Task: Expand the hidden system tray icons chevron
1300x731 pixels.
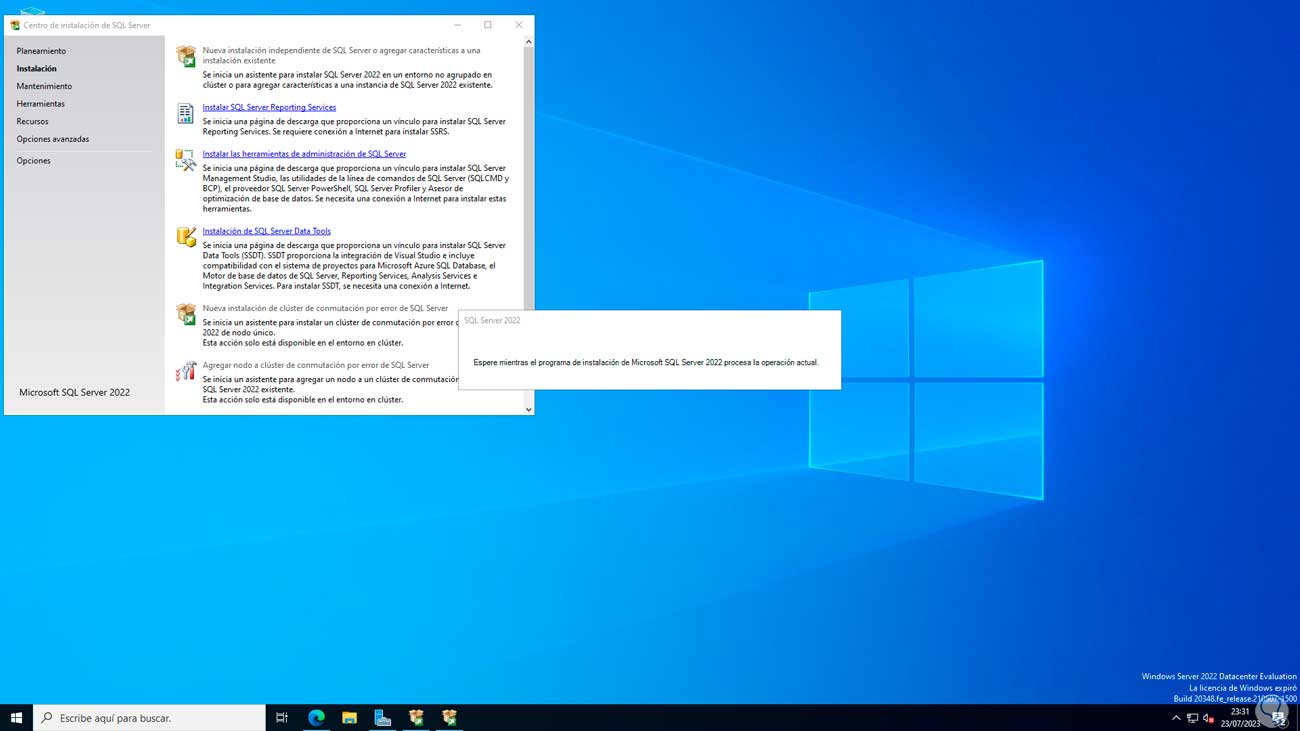Action: (1176, 718)
